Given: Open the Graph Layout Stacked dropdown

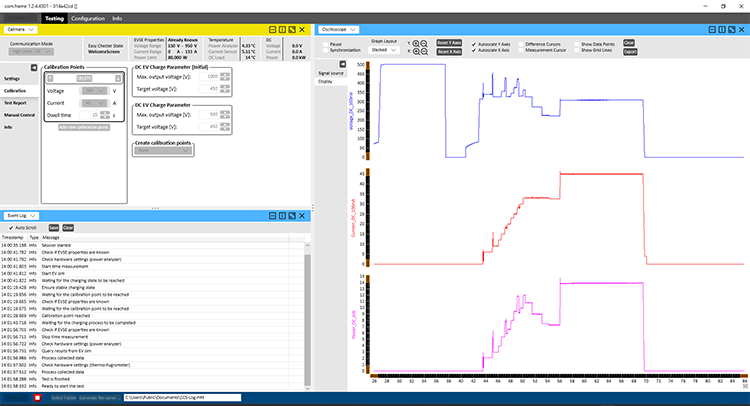Looking at the screenshot, I should pos(384,50).
